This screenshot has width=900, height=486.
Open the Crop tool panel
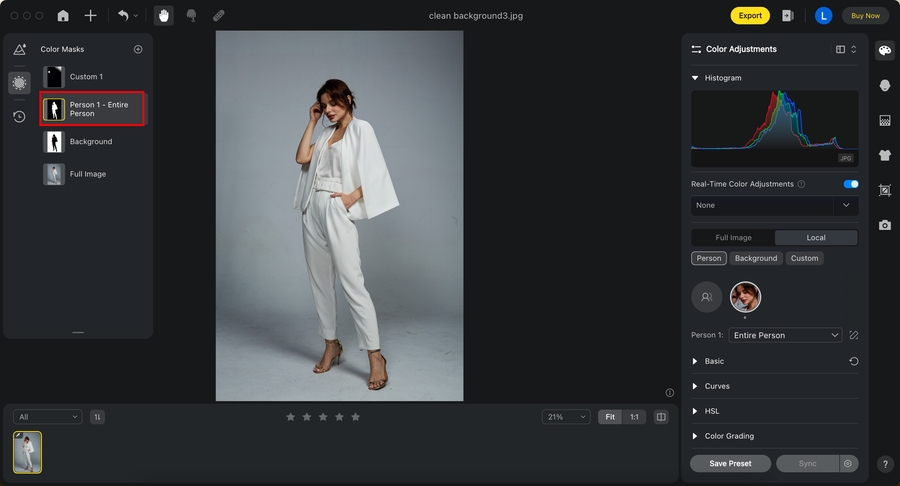pos(884,190)
